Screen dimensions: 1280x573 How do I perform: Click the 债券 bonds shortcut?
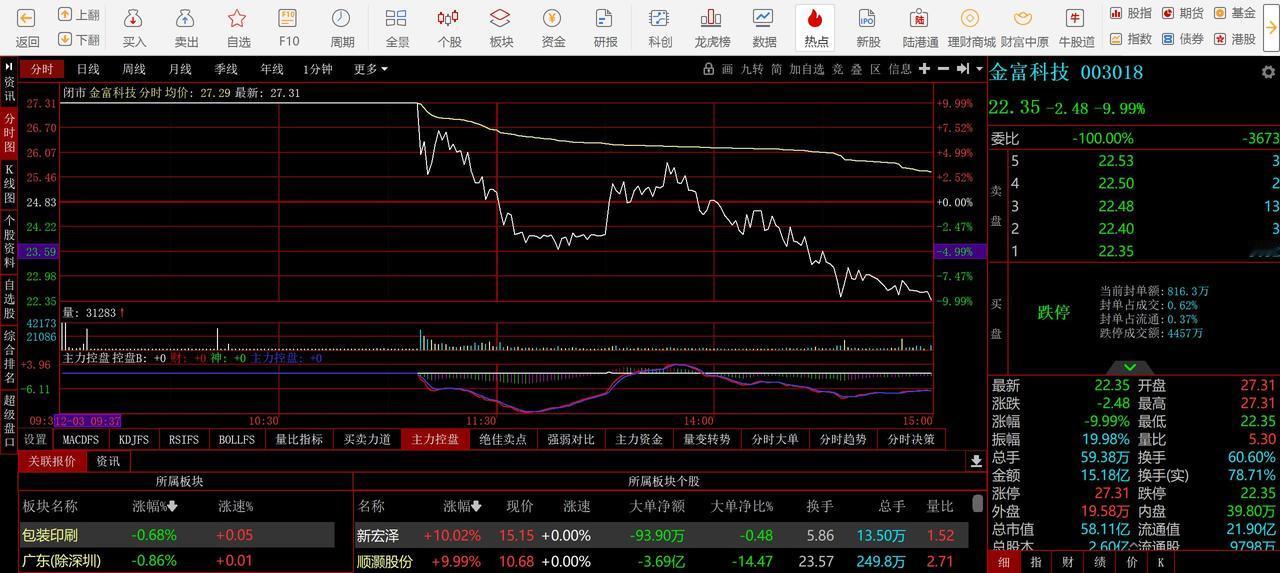tap(1183, 39)
